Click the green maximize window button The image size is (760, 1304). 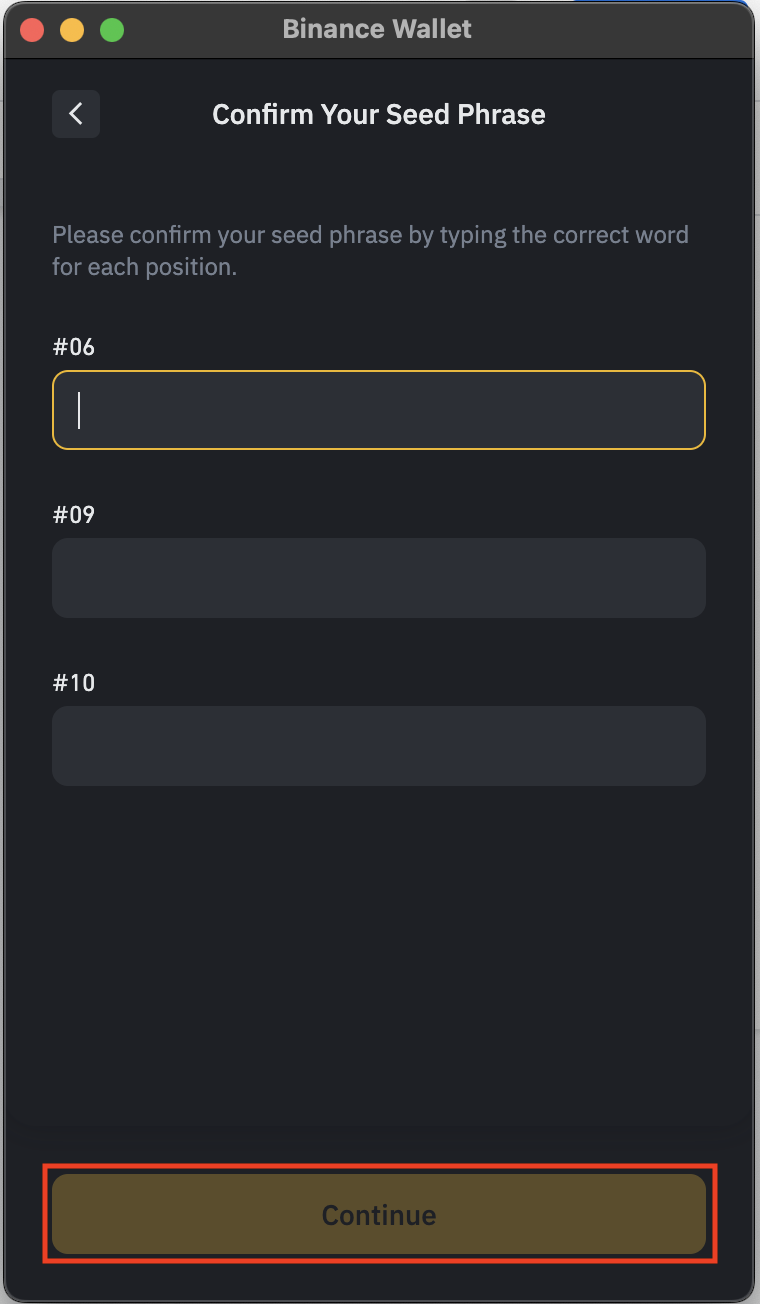click(x=112, y=30)
